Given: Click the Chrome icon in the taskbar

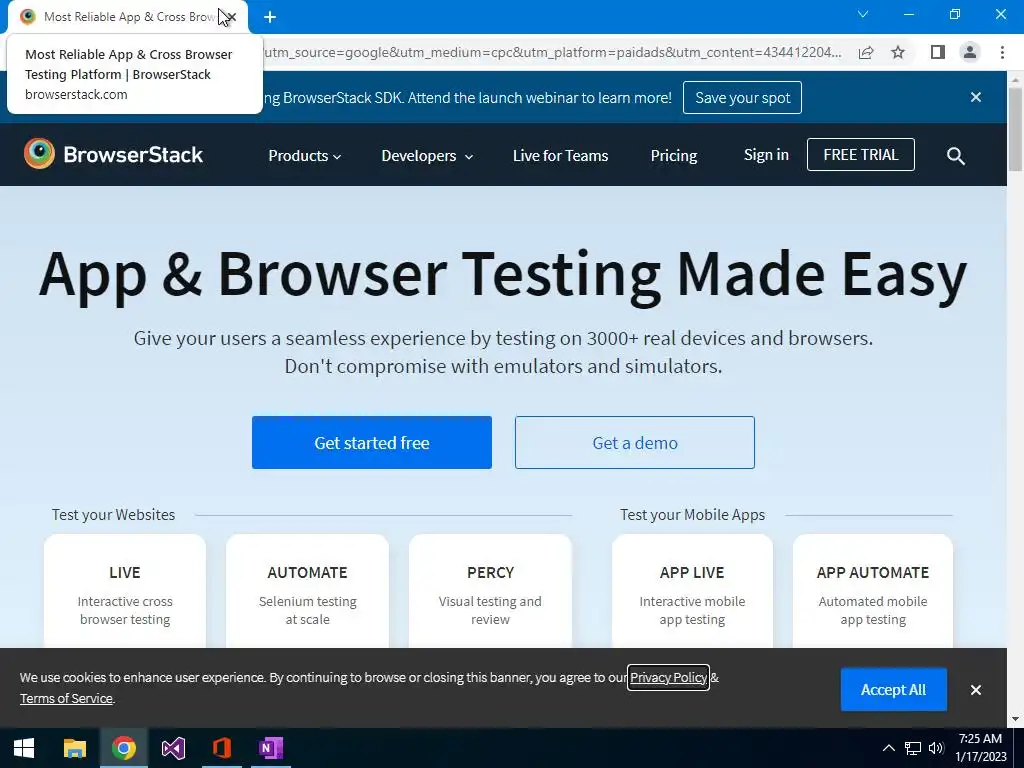Looking at the screenshot, I should 123,748.
